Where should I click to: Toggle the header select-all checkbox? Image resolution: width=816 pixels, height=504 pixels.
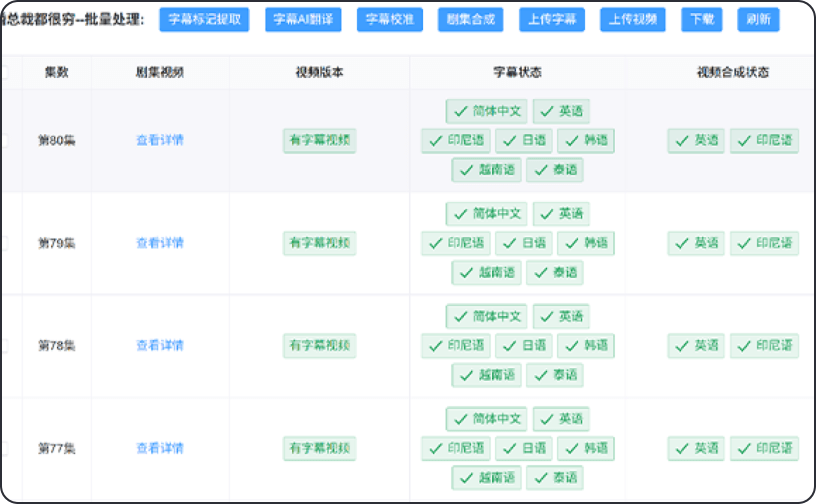[3, 72]
